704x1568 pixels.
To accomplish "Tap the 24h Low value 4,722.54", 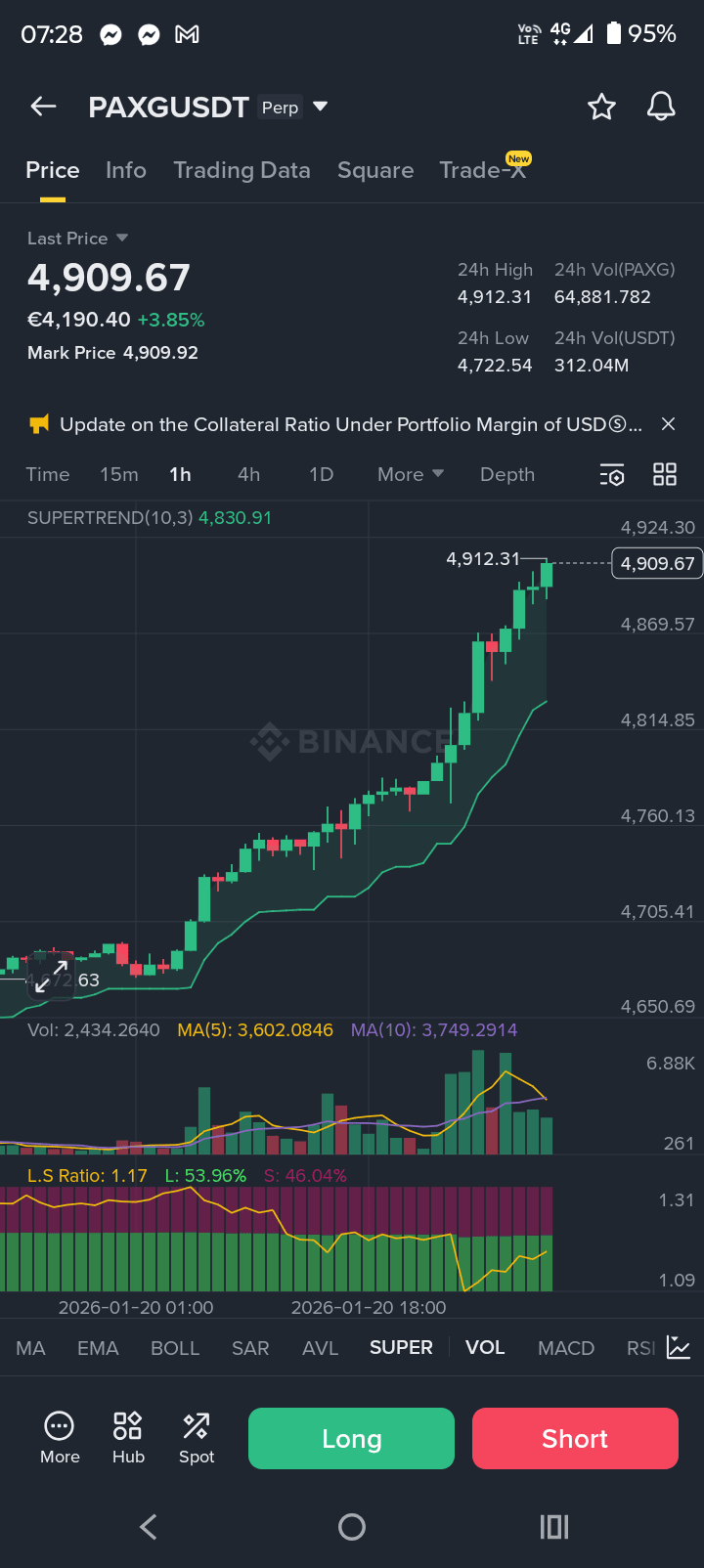I will (x=495, y=365).
